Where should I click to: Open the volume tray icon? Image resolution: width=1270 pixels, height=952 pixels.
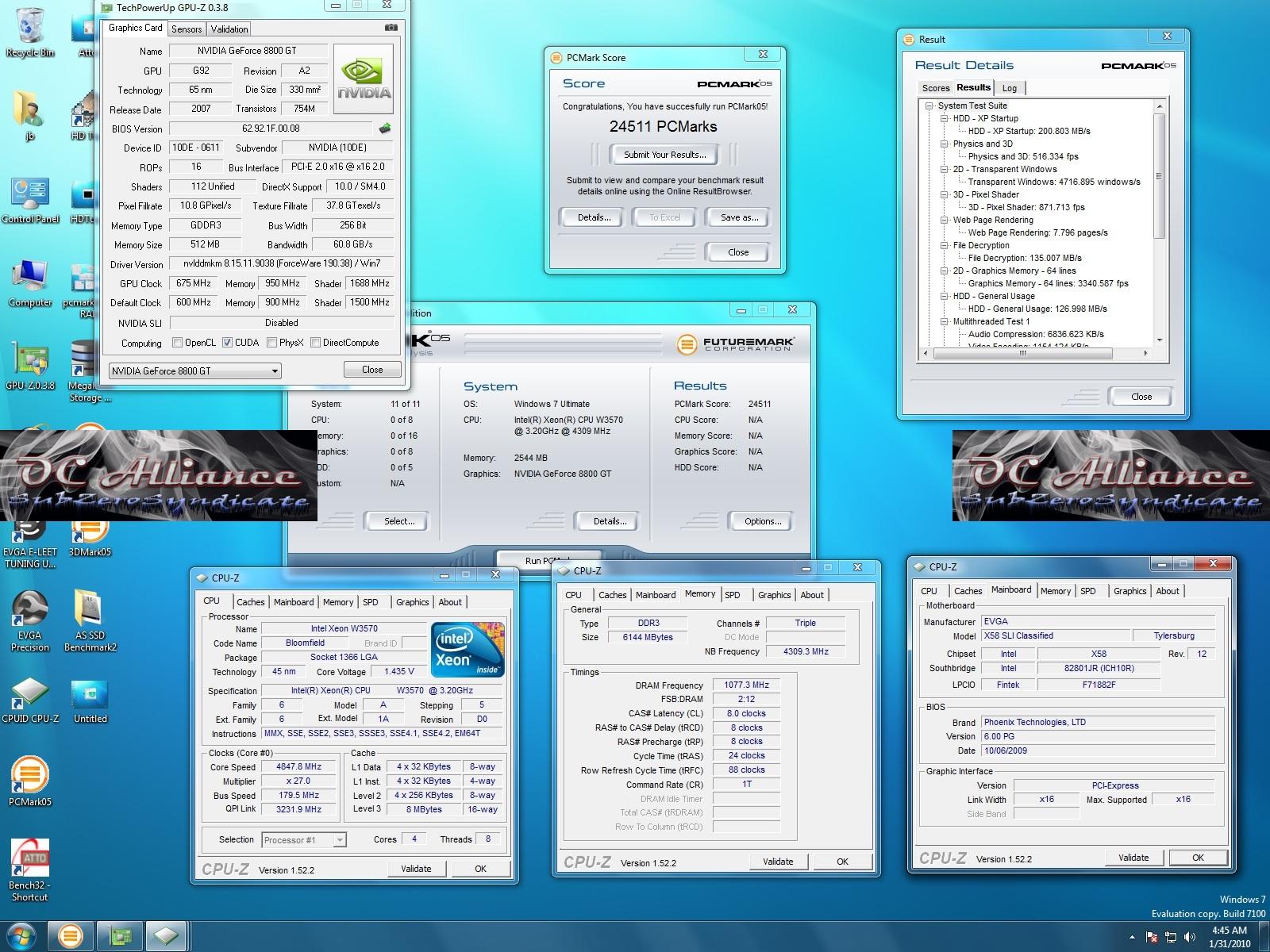[x=1190, y=938]
